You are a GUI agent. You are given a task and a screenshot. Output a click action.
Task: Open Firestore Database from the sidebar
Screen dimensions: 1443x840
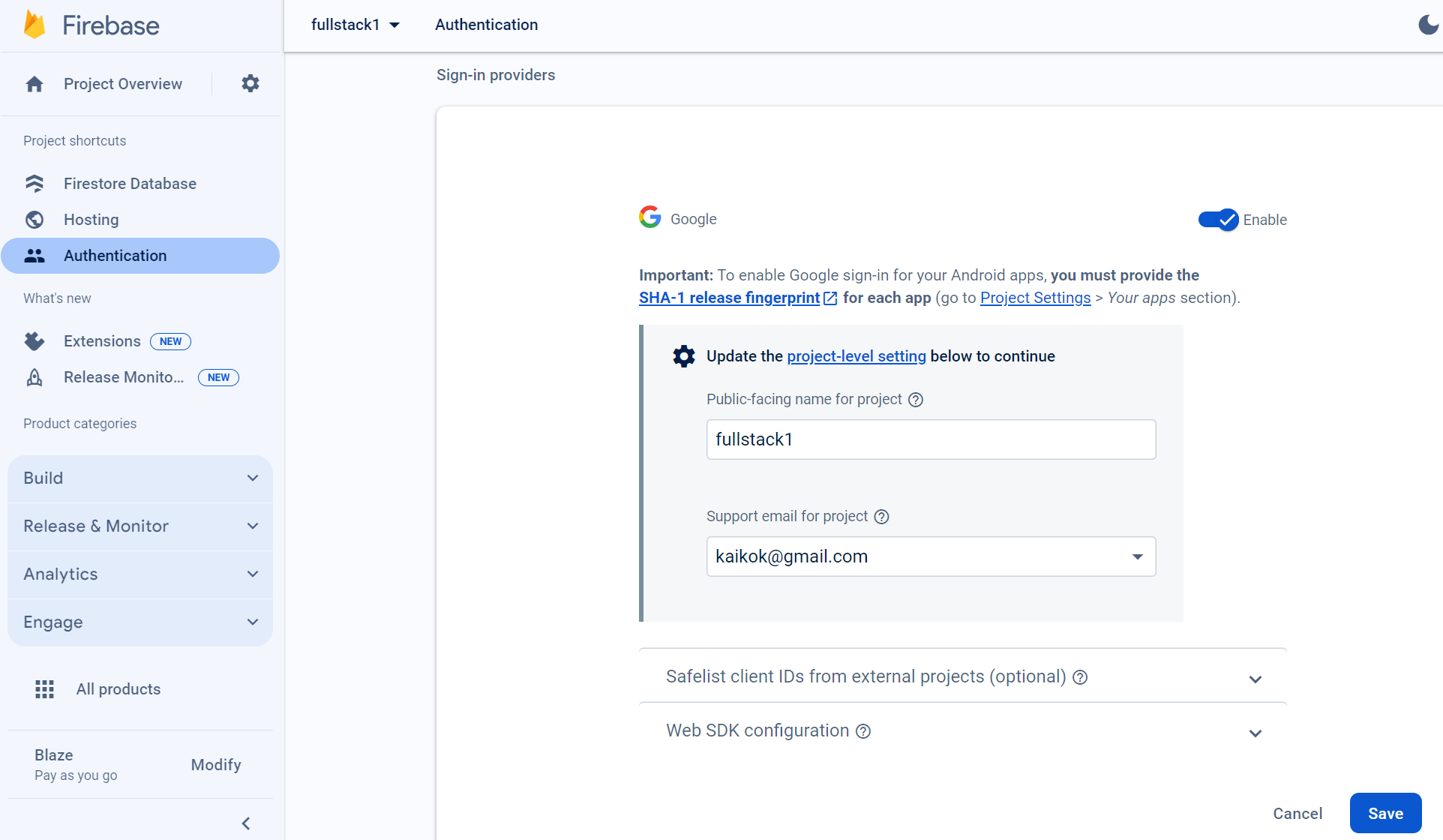(129, 183)
